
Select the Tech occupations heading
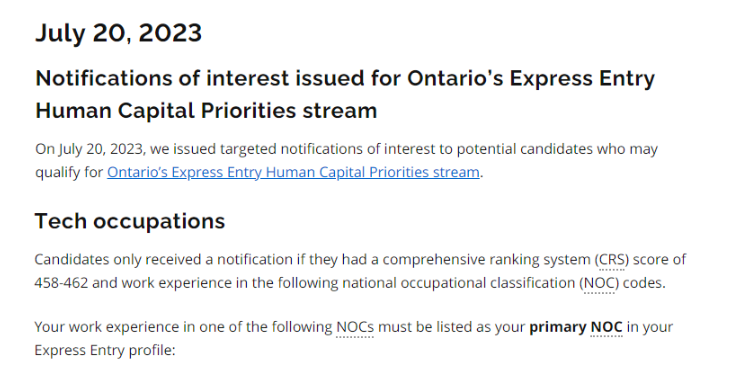pyautogui.click(x=130, y=221)
